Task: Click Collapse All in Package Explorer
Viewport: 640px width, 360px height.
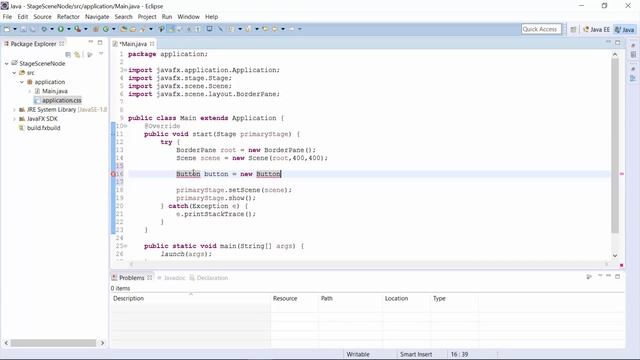Action: coord(68,54)
